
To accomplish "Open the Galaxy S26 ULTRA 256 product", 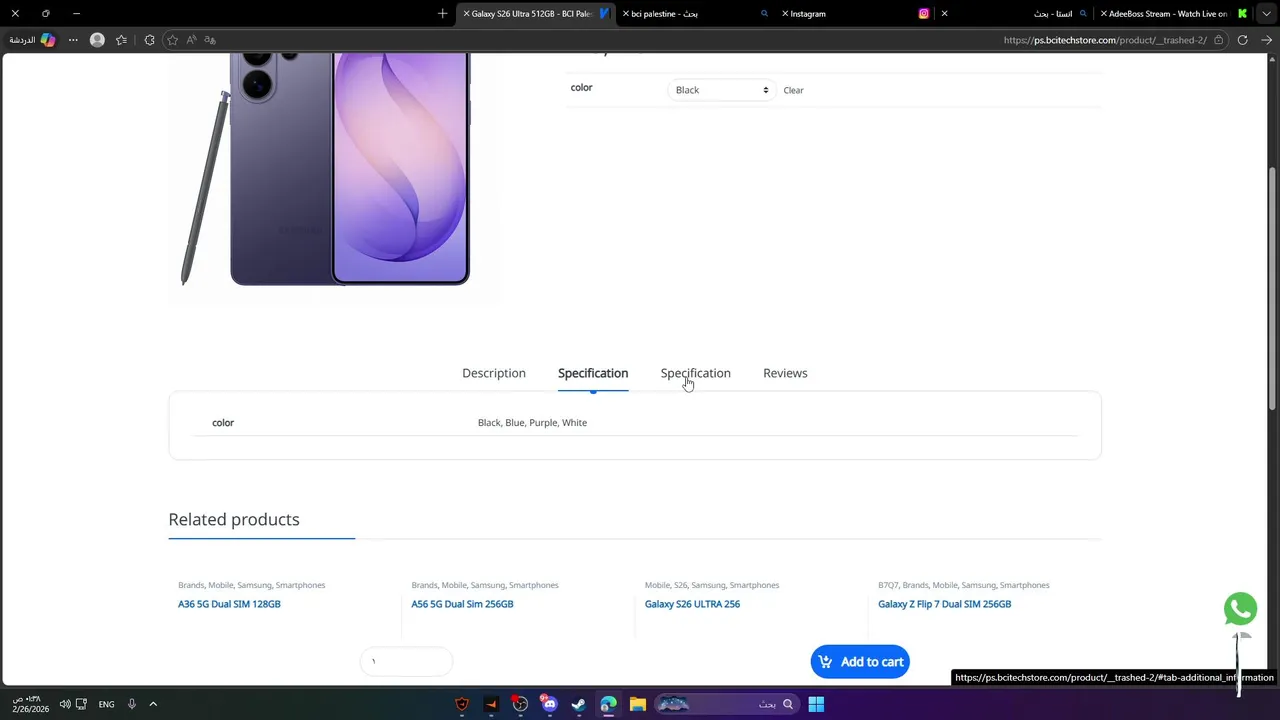I will coord(692,604).
